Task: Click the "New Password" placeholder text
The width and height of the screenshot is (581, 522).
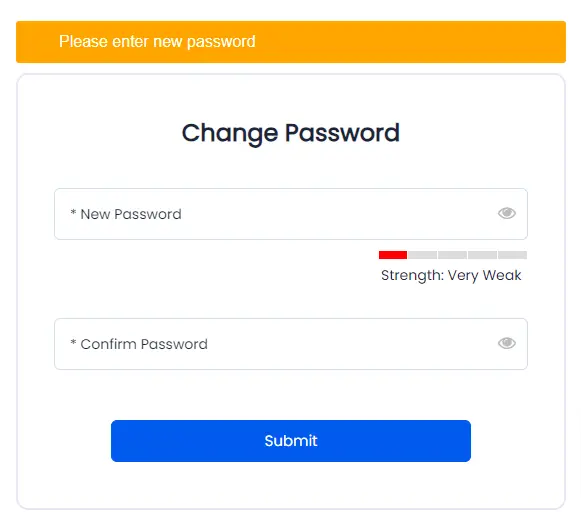Action: [x=131, y=214]
